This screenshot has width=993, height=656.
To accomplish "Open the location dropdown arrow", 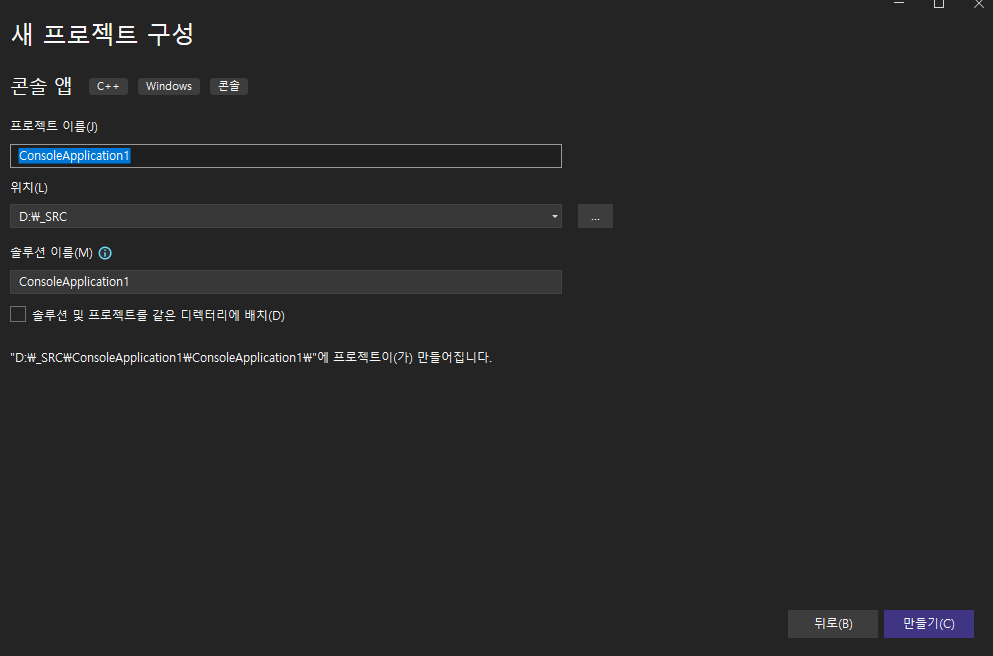I will pos(555,217).
